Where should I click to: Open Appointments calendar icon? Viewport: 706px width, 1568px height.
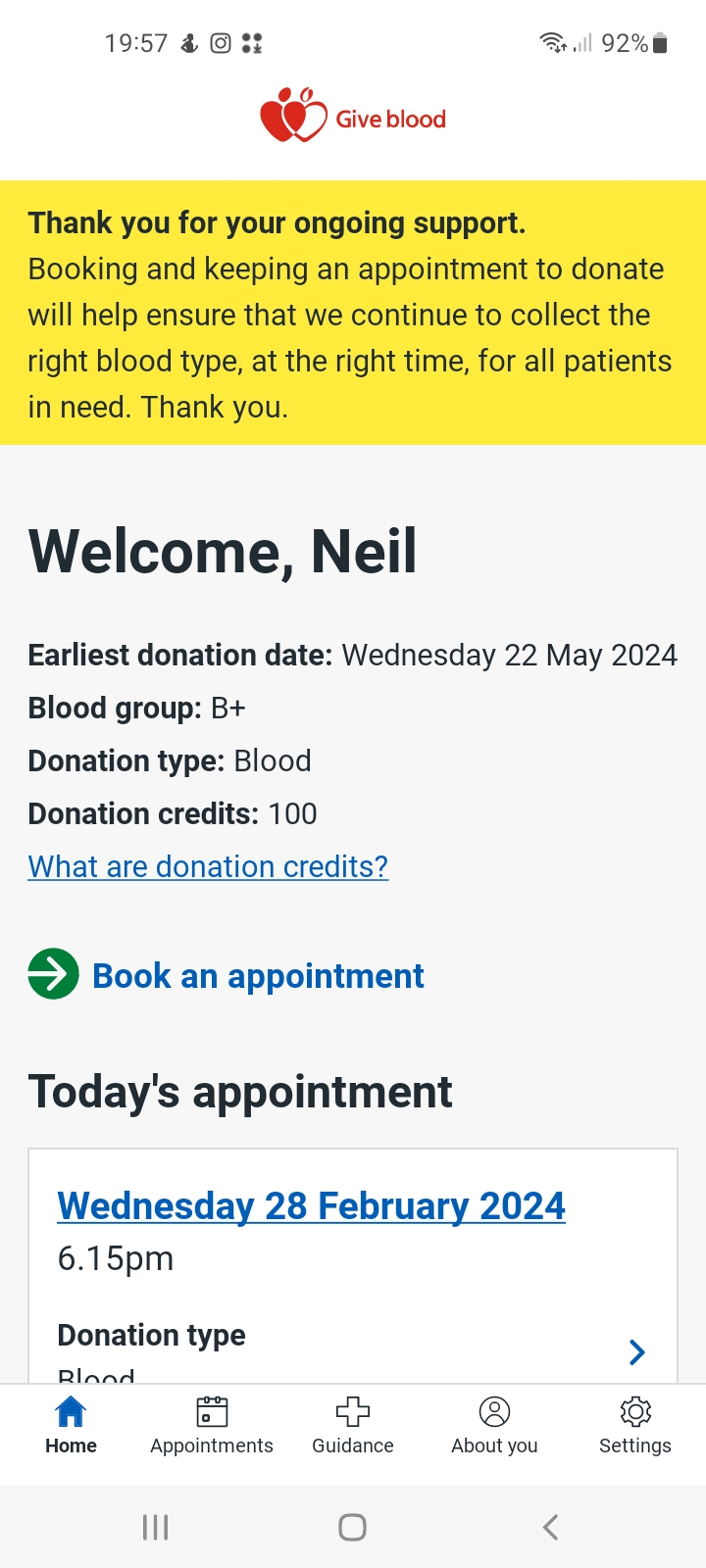[x=212, y=1412]
